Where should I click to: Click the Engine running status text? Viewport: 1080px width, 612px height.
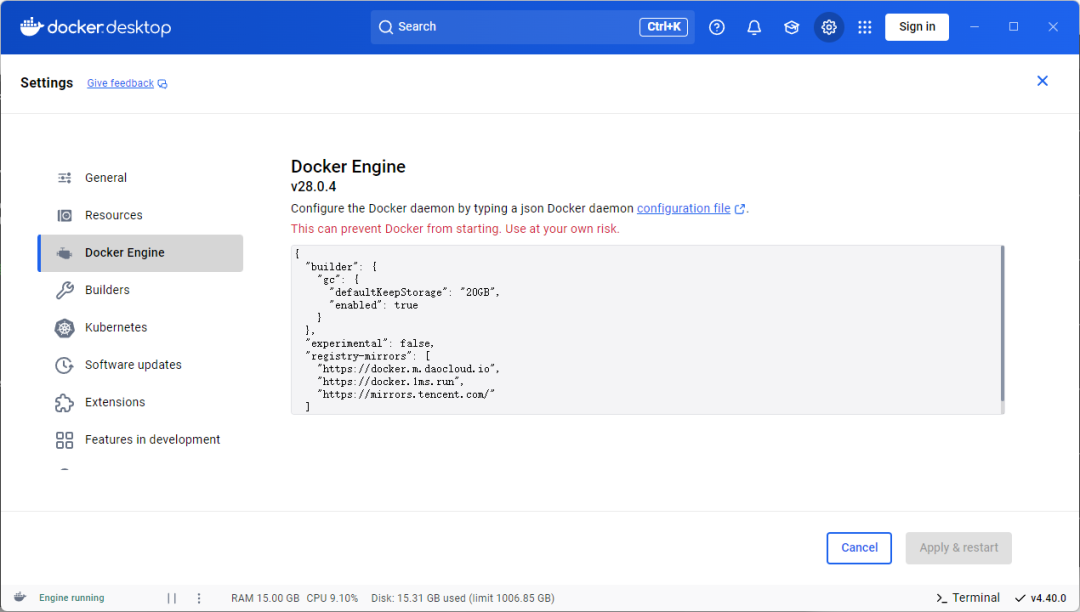tap(72, 598)
